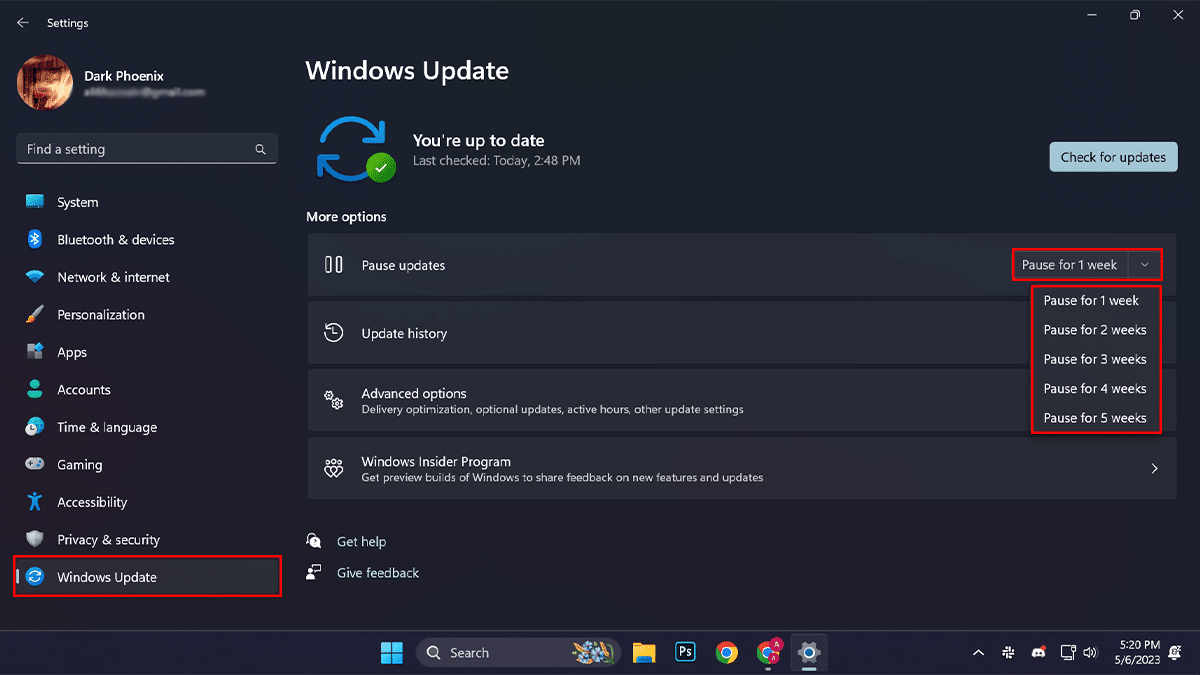Click the back arrow in Settings header

tap(23, 23)
